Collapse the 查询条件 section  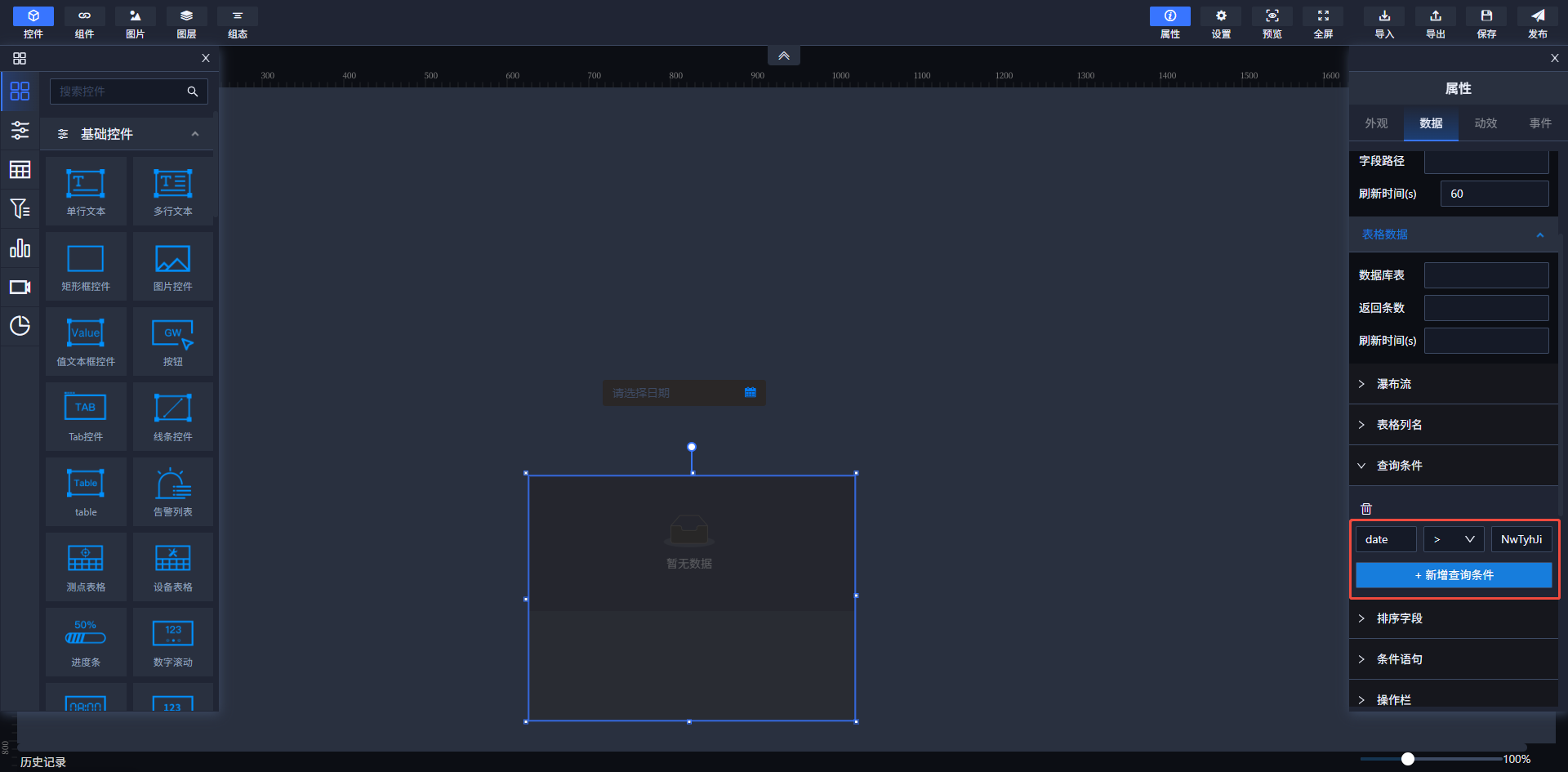coord(1399,466)
